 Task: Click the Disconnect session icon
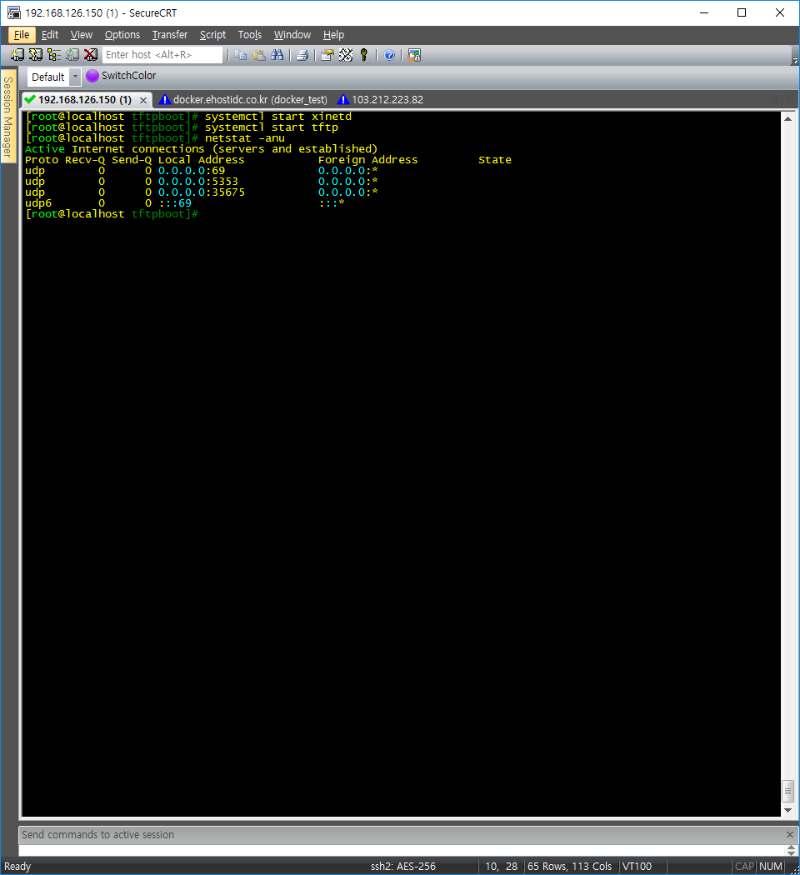point(90,55)
